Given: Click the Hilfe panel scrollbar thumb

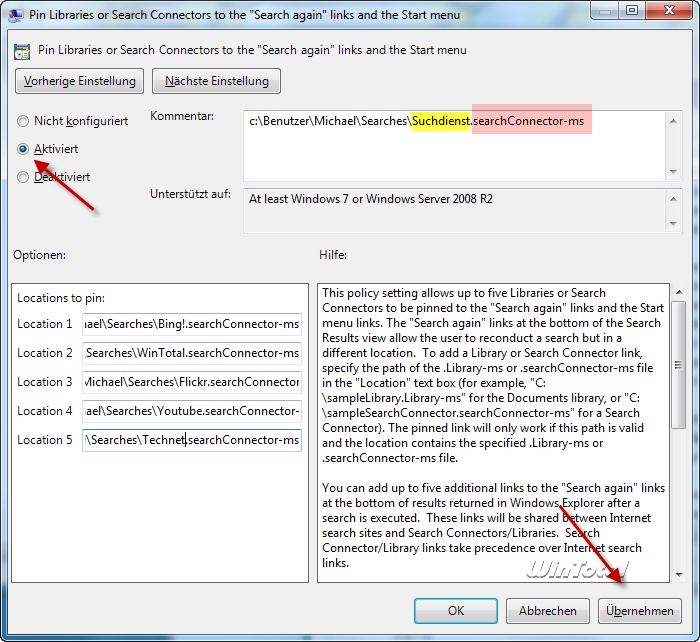Looking at the screenshot, I should [679, 365].
